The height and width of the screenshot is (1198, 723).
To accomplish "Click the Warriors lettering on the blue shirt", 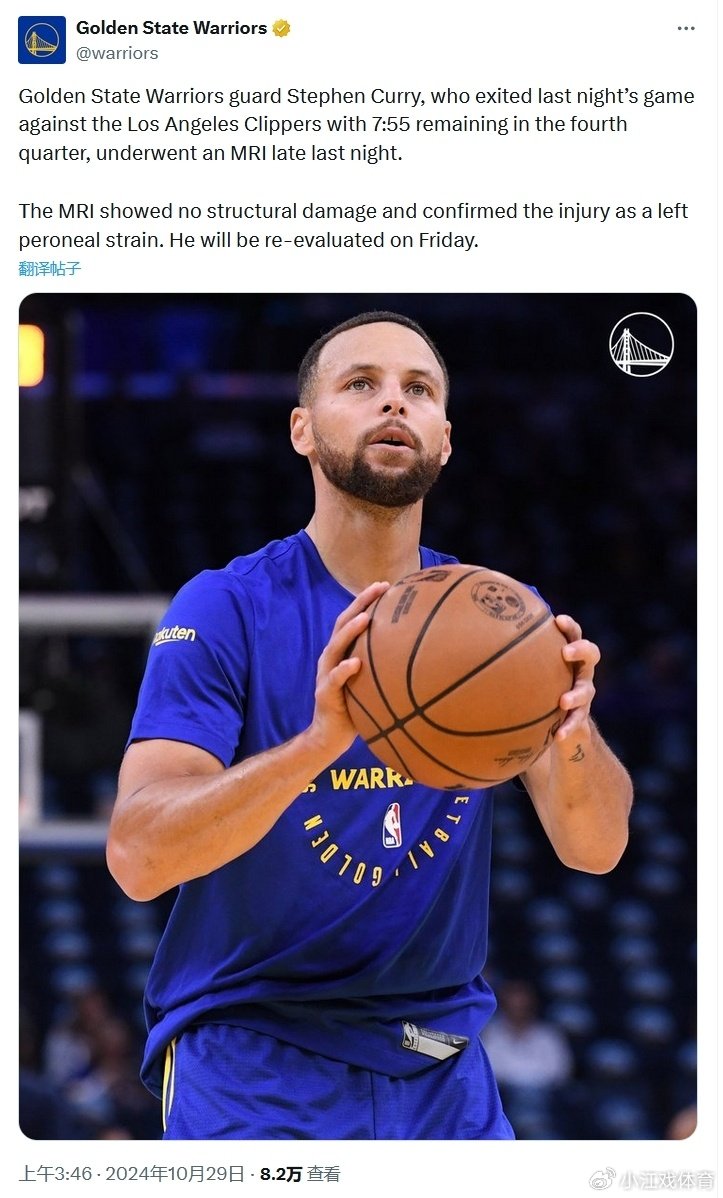I will 370,778.
